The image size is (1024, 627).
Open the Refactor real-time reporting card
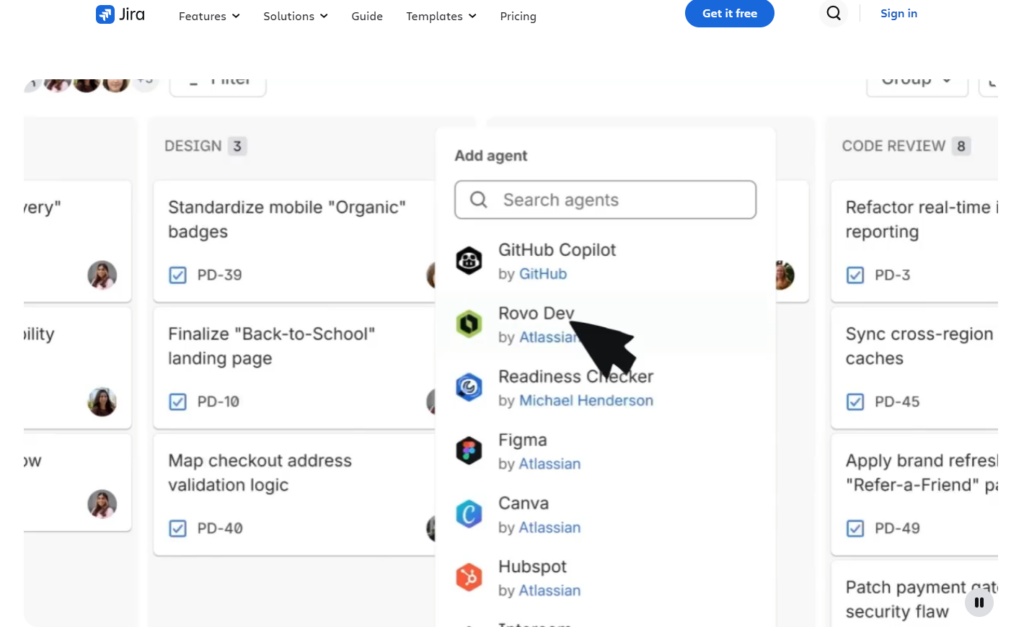coord(914,241)
